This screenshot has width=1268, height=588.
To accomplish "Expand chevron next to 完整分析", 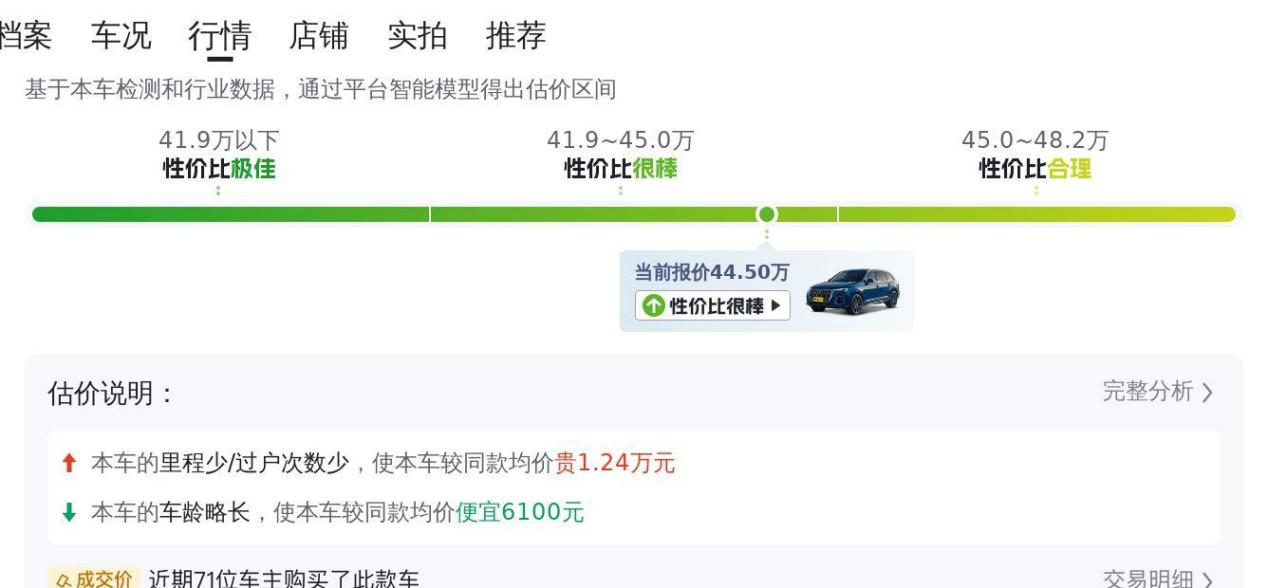I will coord(1207,392).
